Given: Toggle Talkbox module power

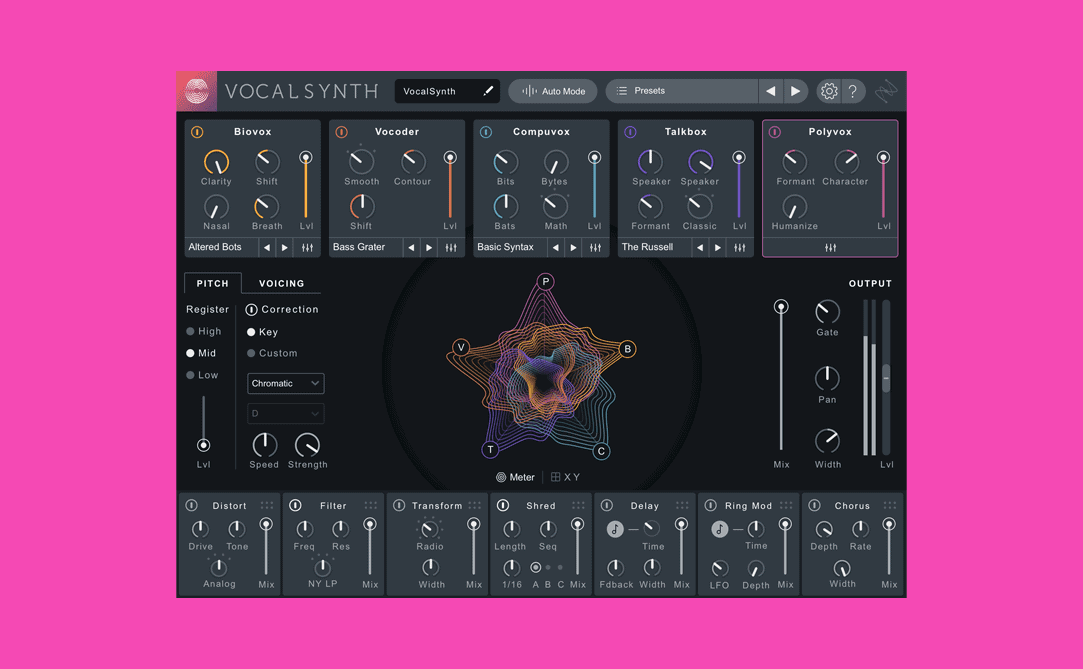Looking at the screenshot, I should point(630,132).
